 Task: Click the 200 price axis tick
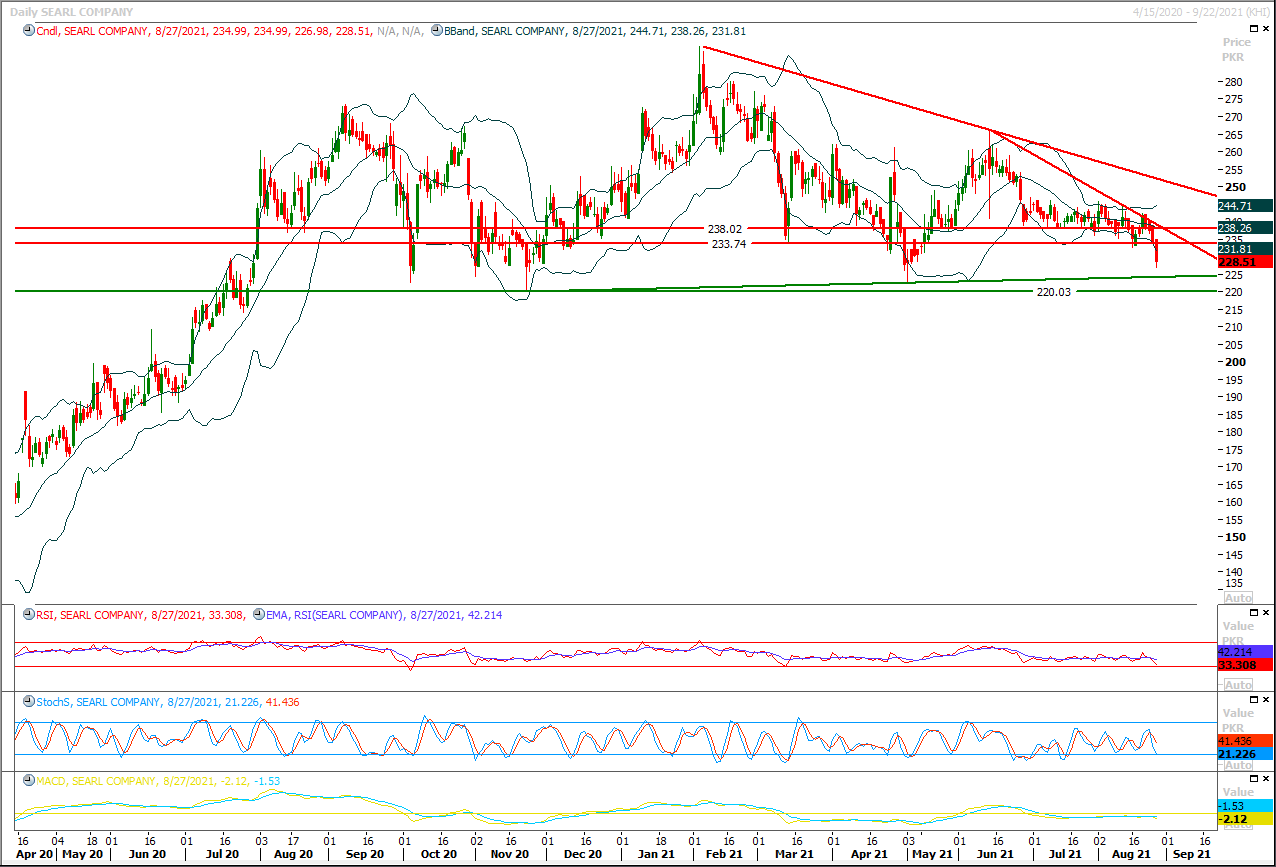[1235, 362]
